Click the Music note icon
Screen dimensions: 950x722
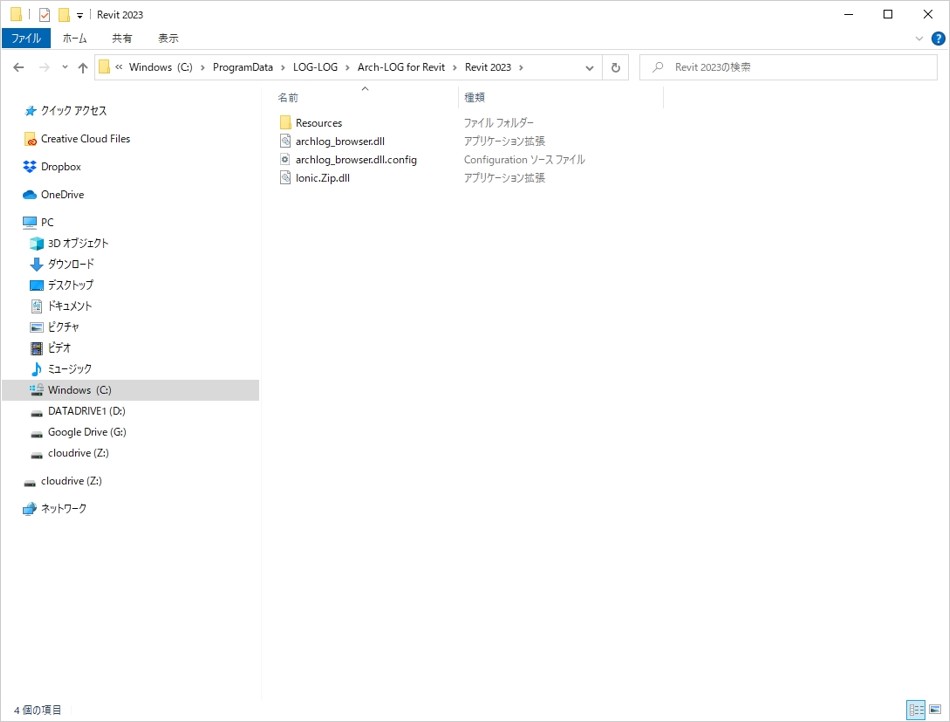tap(36, 369)
